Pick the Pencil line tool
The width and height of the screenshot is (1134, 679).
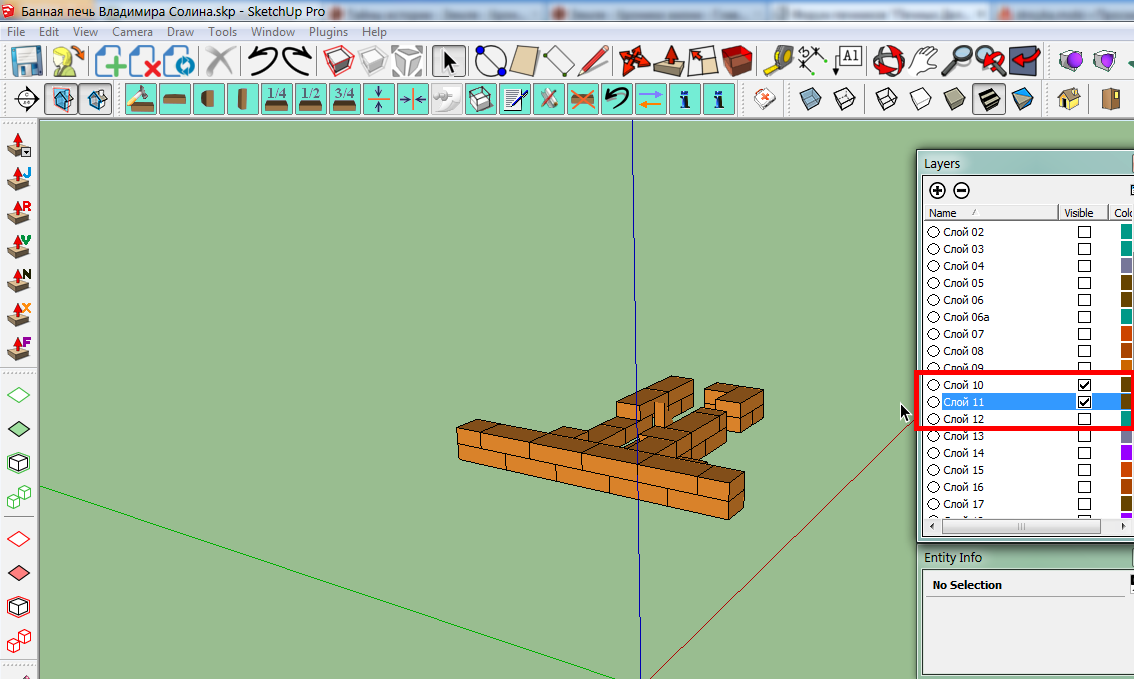tap(594, 62)
